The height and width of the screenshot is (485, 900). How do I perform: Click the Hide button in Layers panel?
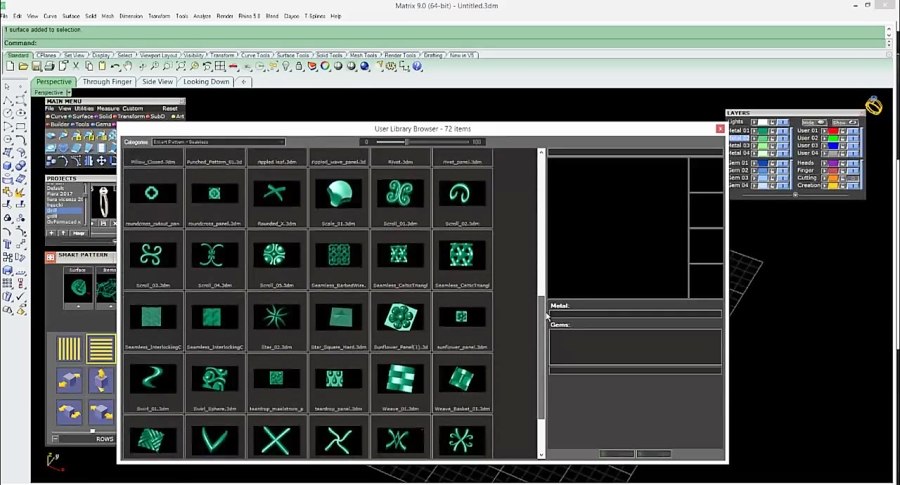[813, 122]
